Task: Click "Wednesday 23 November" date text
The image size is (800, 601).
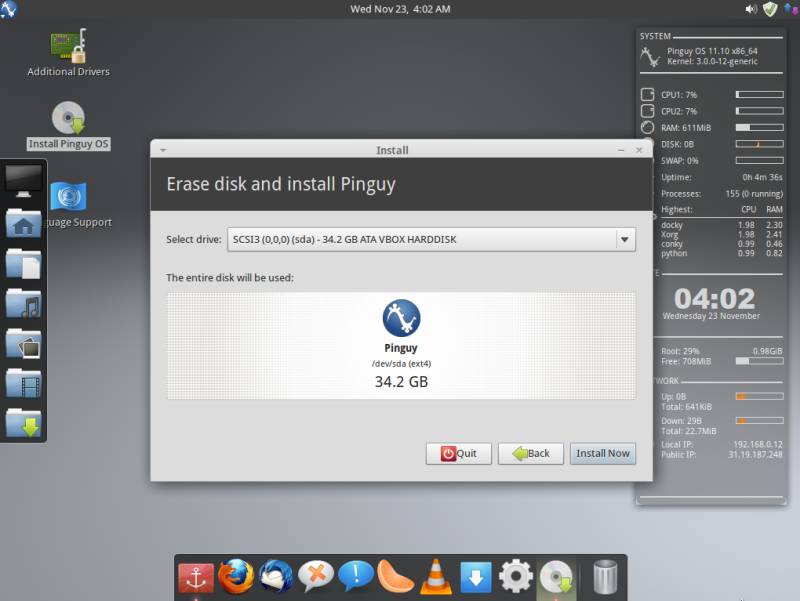Action: point(711,316)
